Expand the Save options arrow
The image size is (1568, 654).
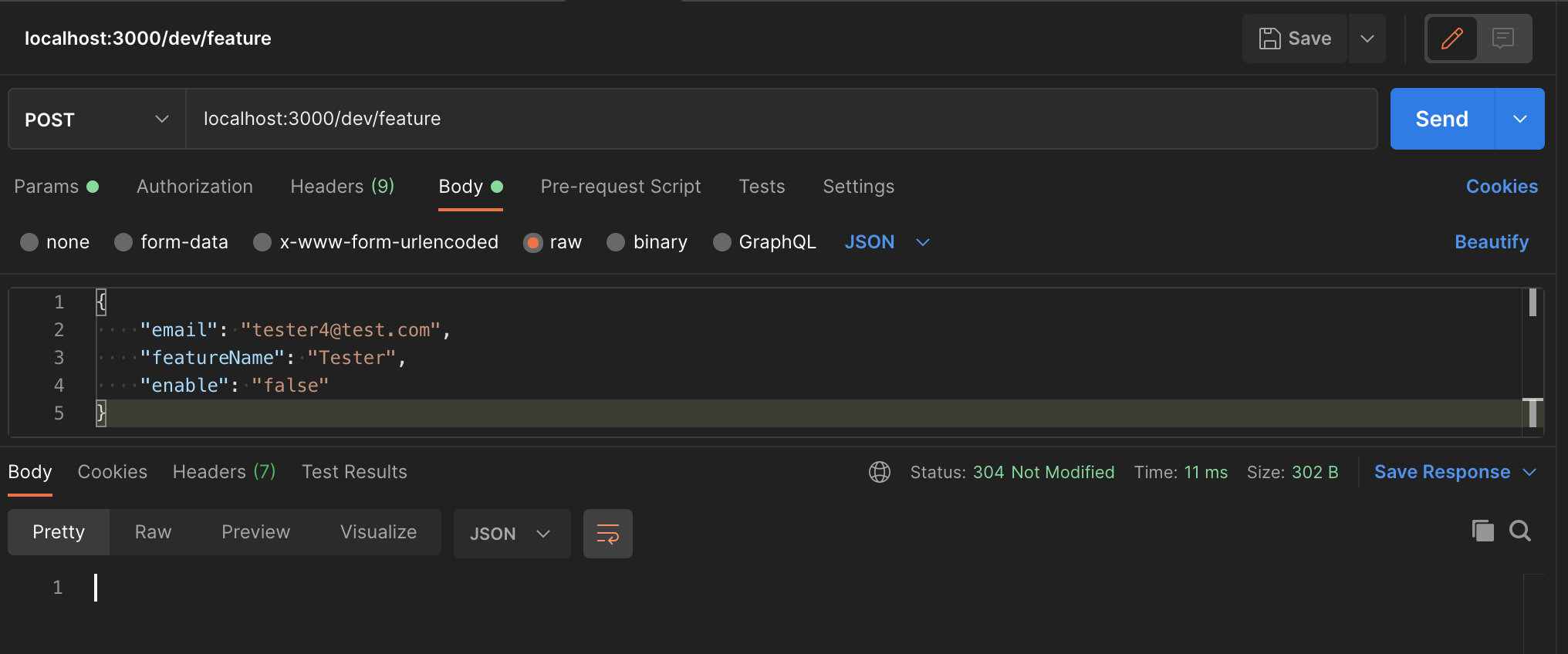[1367, 39]
